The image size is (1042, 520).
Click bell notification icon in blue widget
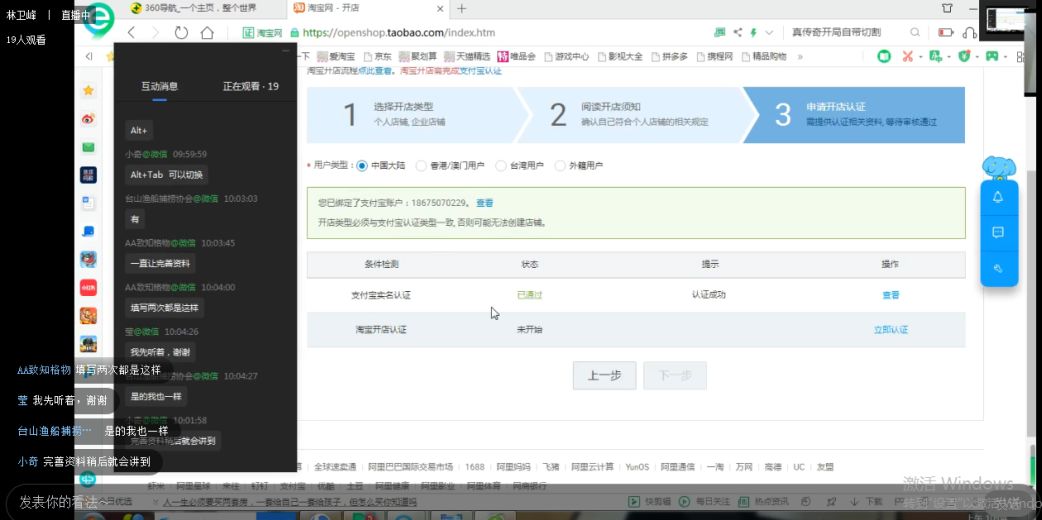[997, 197]
